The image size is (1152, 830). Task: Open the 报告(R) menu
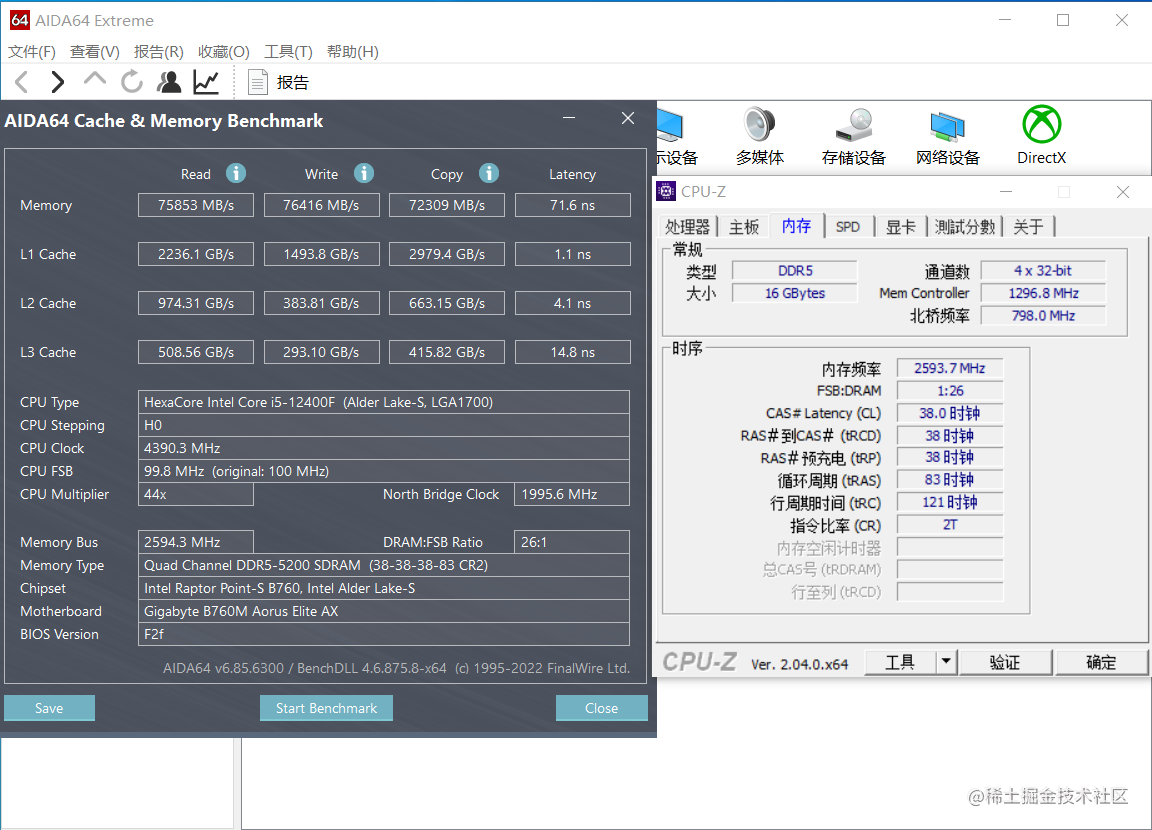(159, 51)
